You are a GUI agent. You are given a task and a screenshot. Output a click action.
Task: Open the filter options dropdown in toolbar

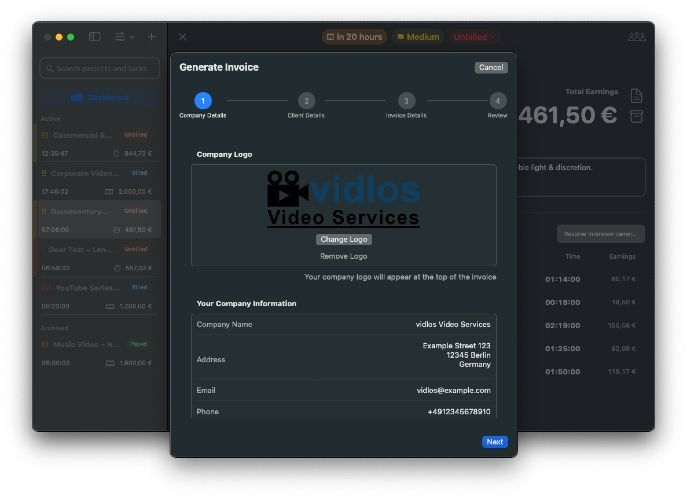(124, 37)
